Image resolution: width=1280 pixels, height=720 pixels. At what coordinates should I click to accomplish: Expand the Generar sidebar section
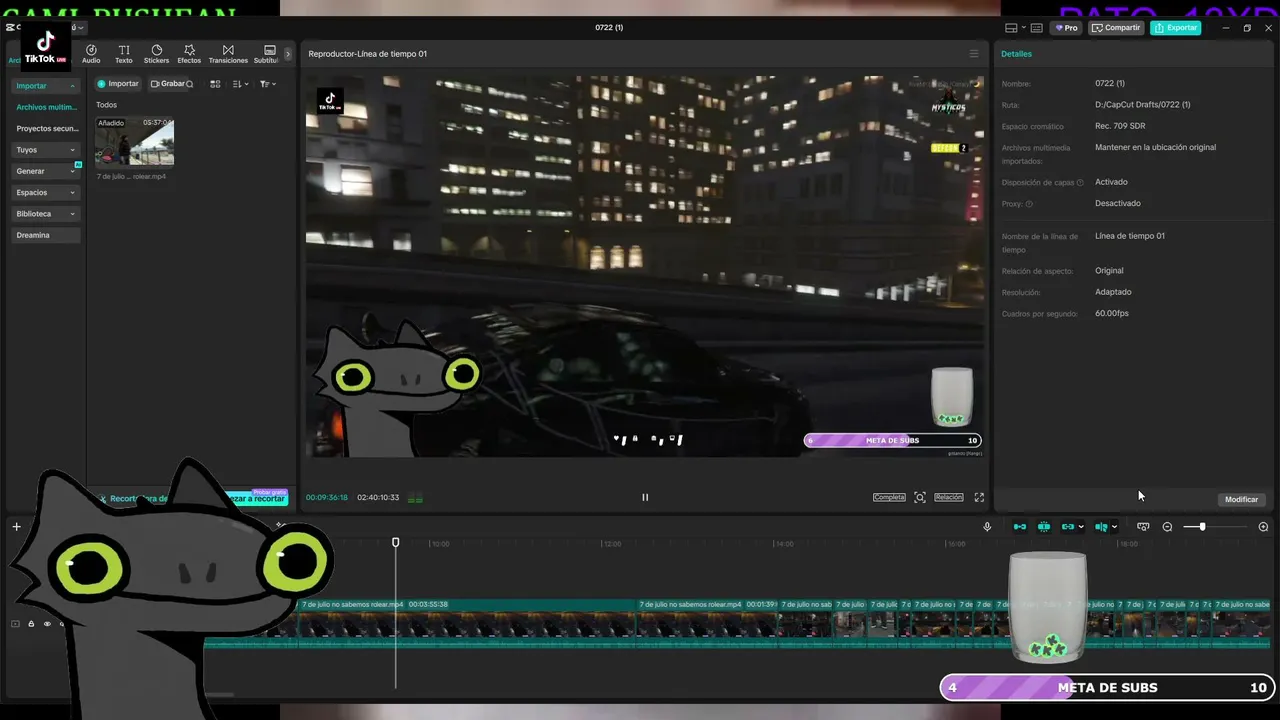pos(45,171)
